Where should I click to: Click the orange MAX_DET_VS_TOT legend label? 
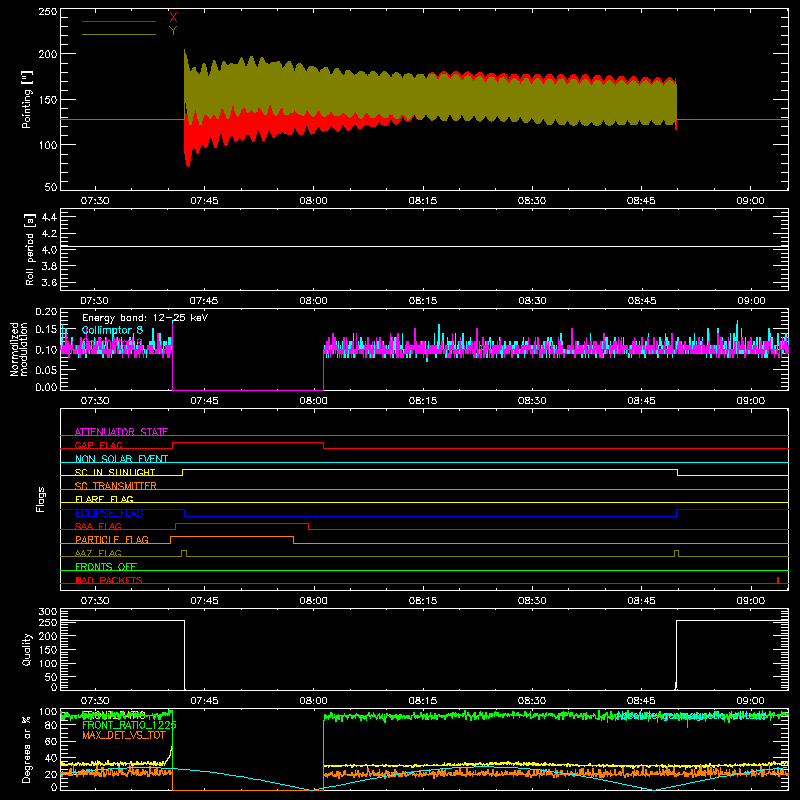click(x=123, y=735)
